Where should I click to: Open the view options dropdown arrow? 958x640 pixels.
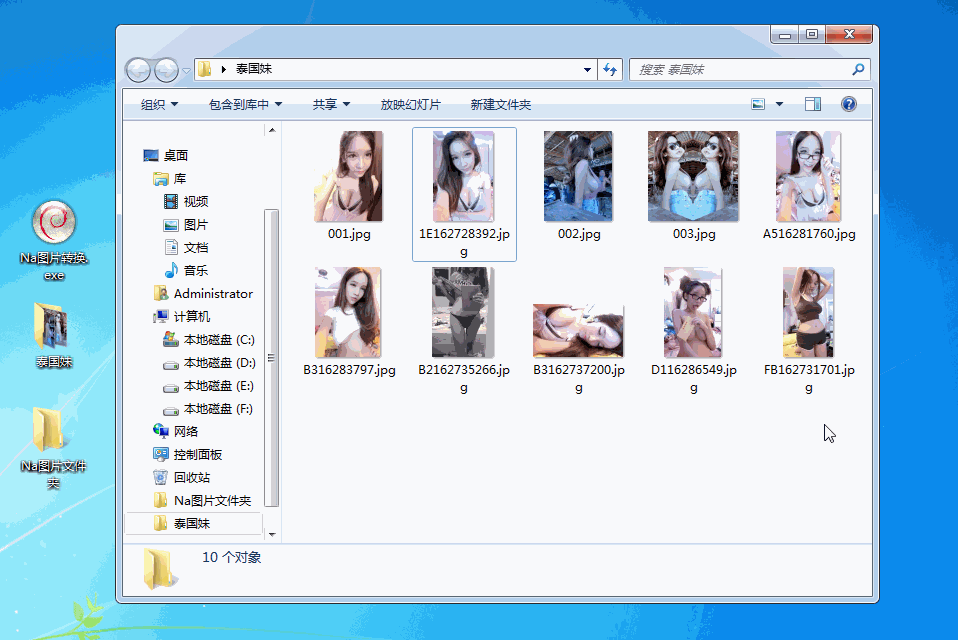(x=779, y=104)
